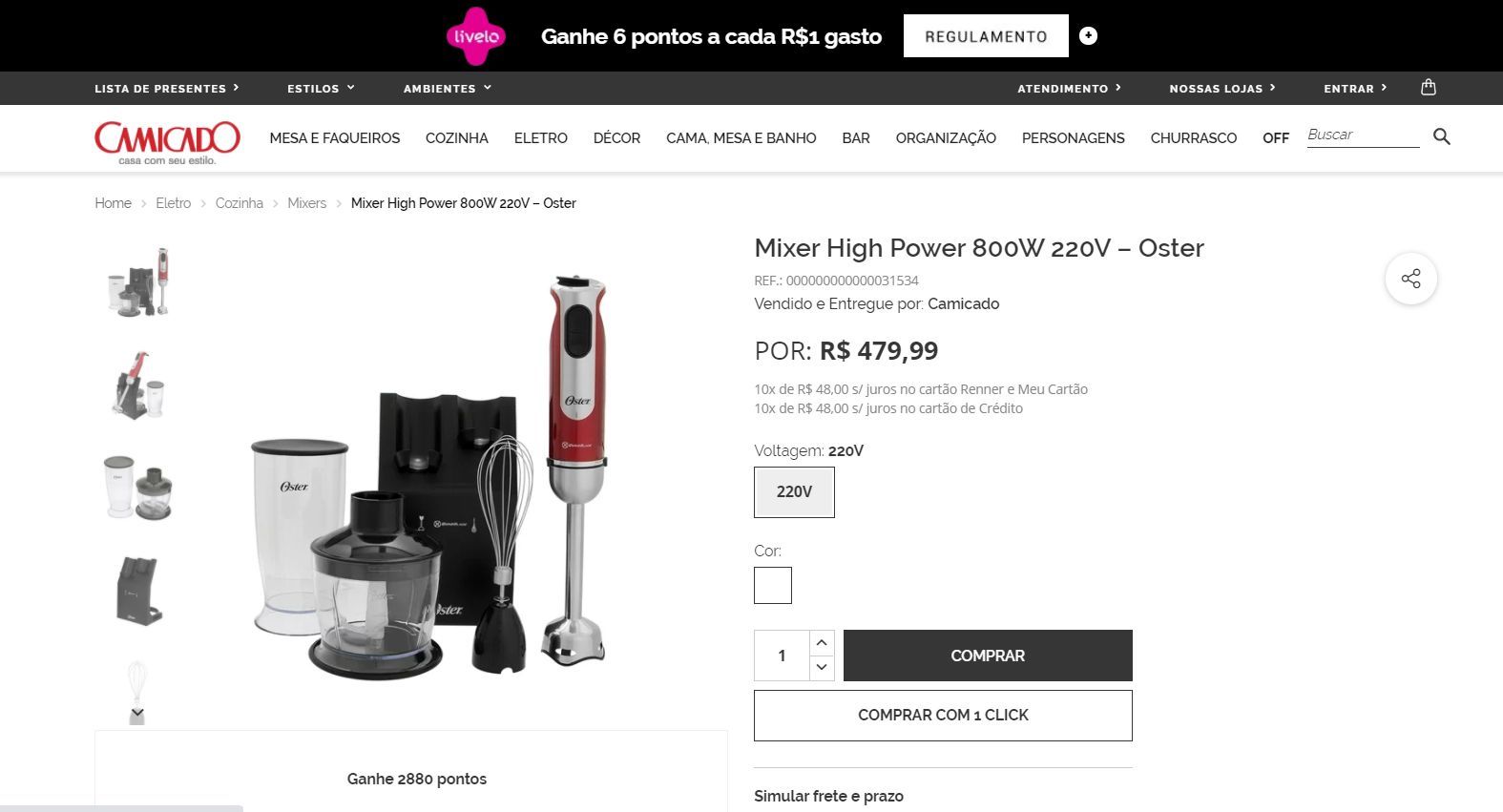Expand the Estilos dropdown
The width and height of the screenshot is (1503, 812).
[x=321, y=88]
